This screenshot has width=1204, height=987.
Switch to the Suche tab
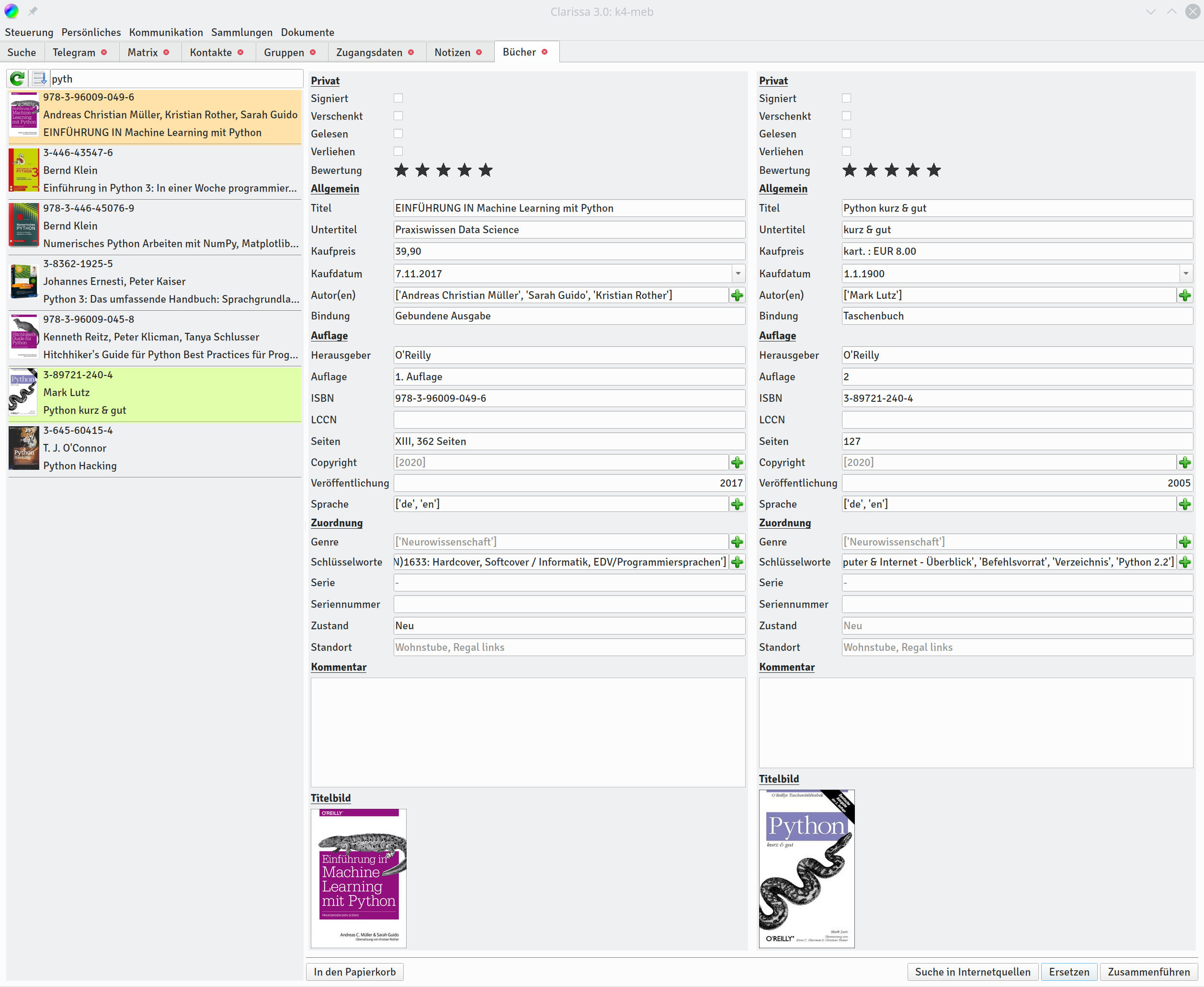point(22,52)
